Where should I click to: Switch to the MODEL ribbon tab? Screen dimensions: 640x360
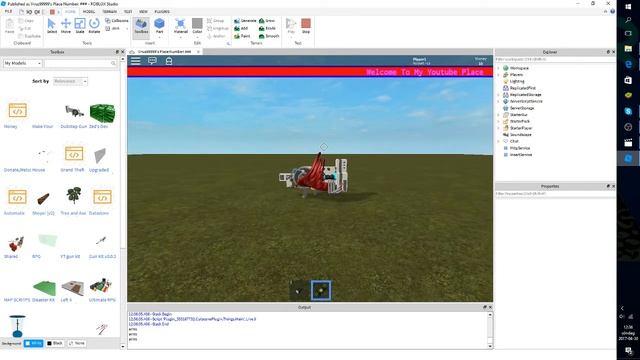point(89,11)
